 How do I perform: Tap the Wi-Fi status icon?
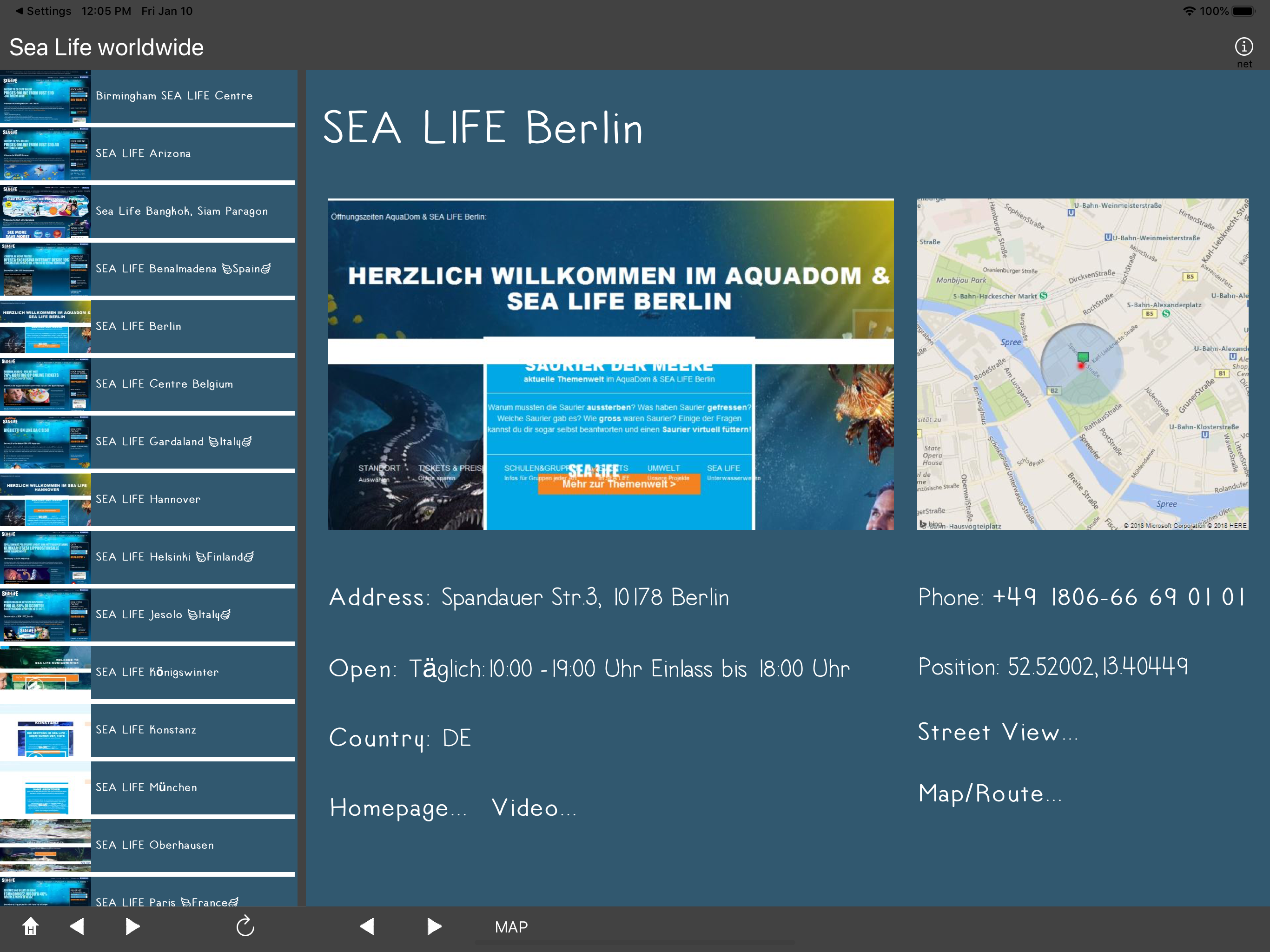pos(1189,11)
